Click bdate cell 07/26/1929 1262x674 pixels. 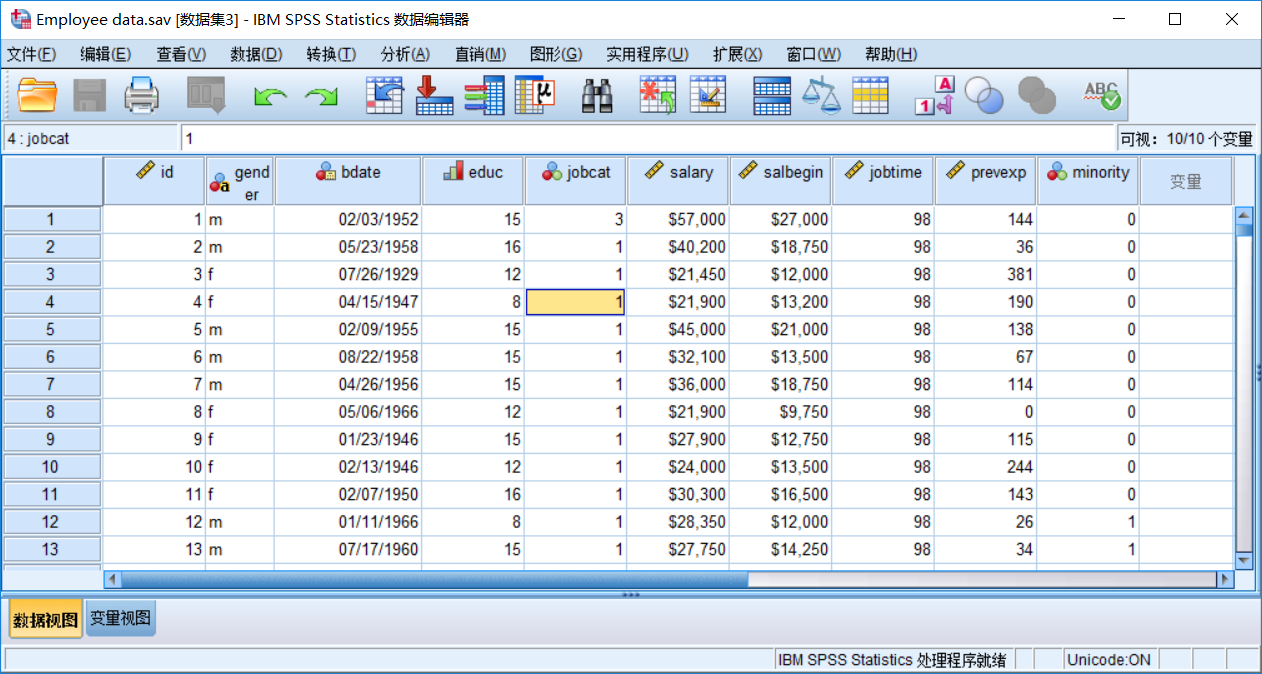(x=348, y=274)
